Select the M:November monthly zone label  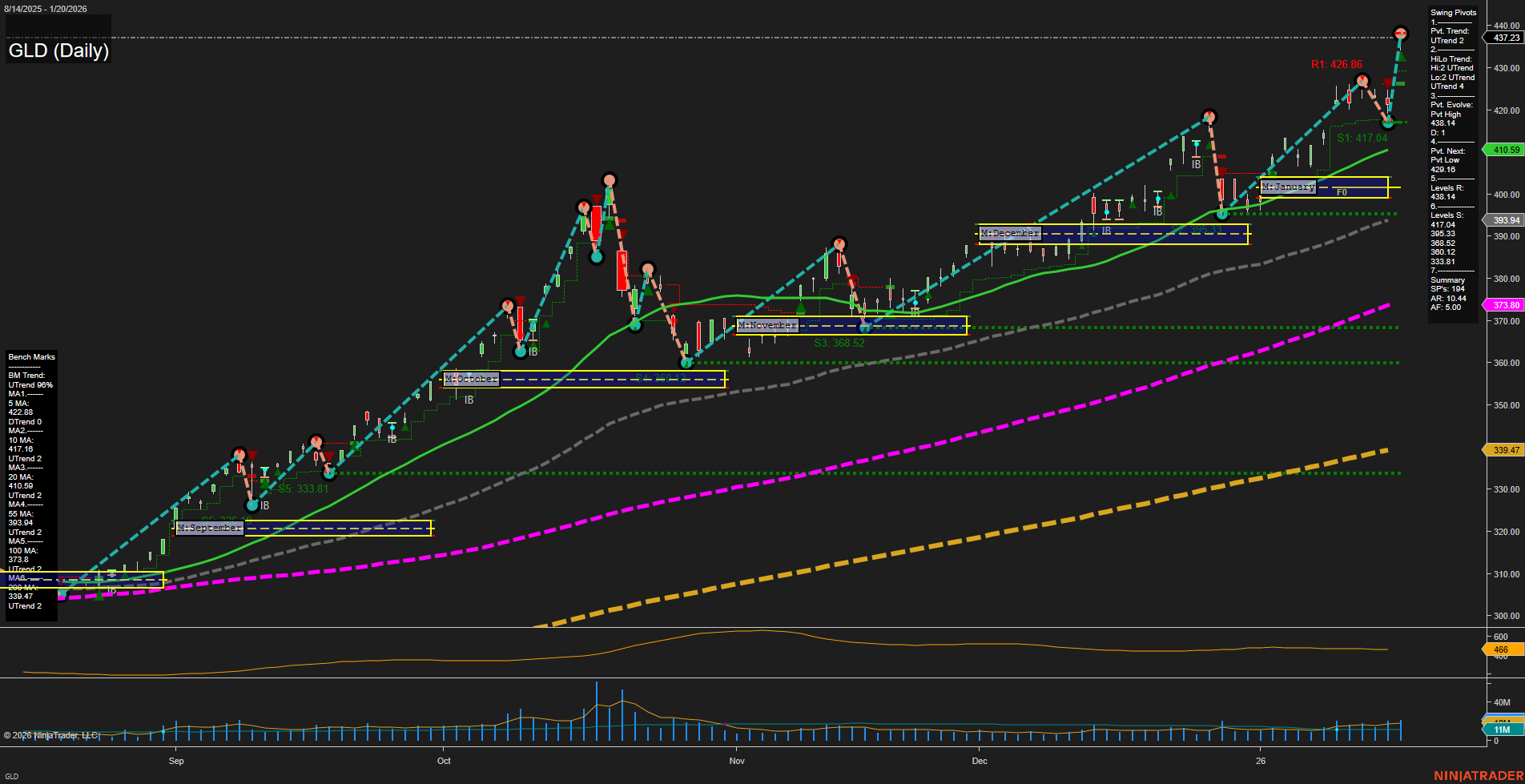767,325
